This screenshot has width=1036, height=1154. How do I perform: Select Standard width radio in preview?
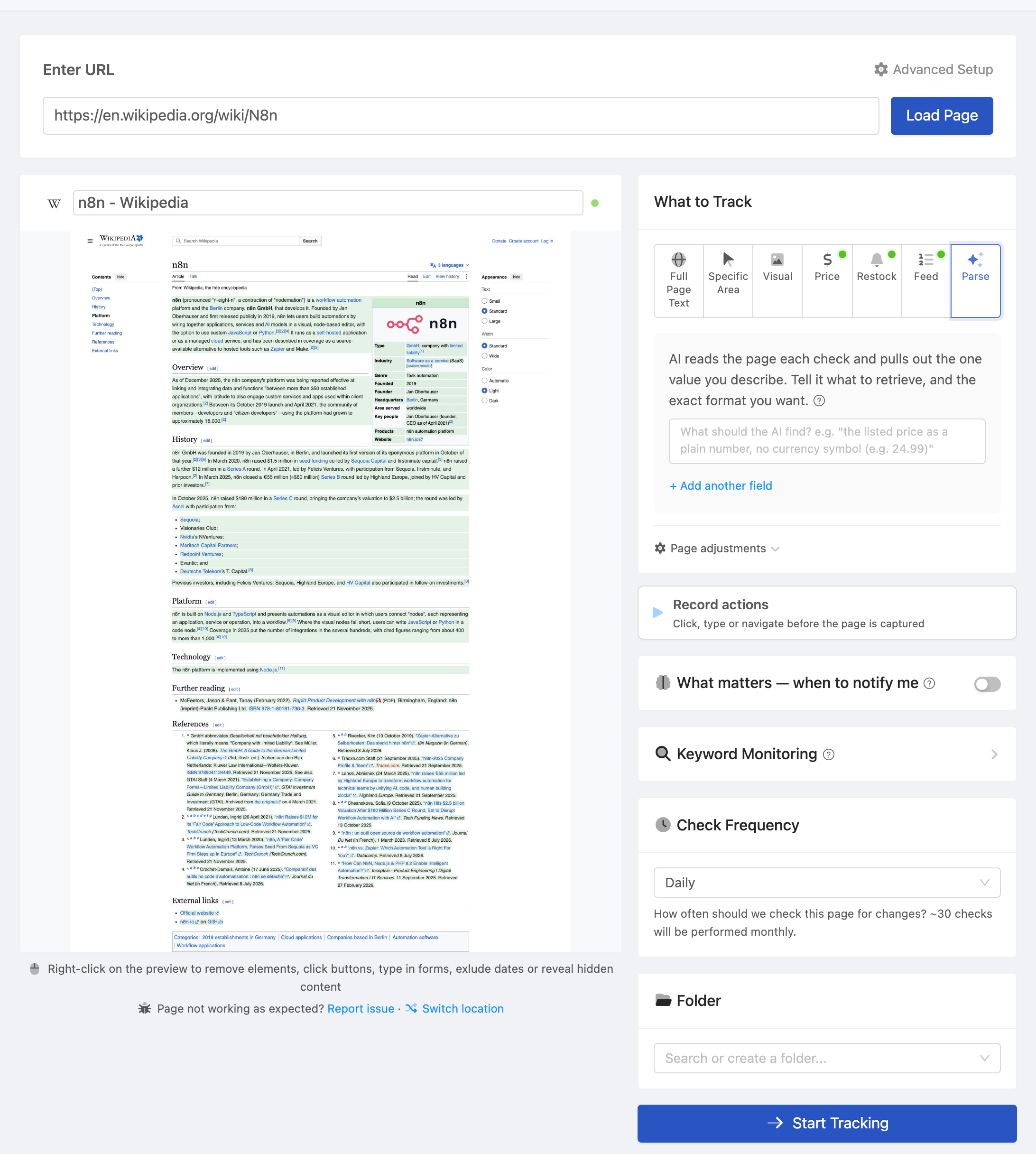coord(484,345)
